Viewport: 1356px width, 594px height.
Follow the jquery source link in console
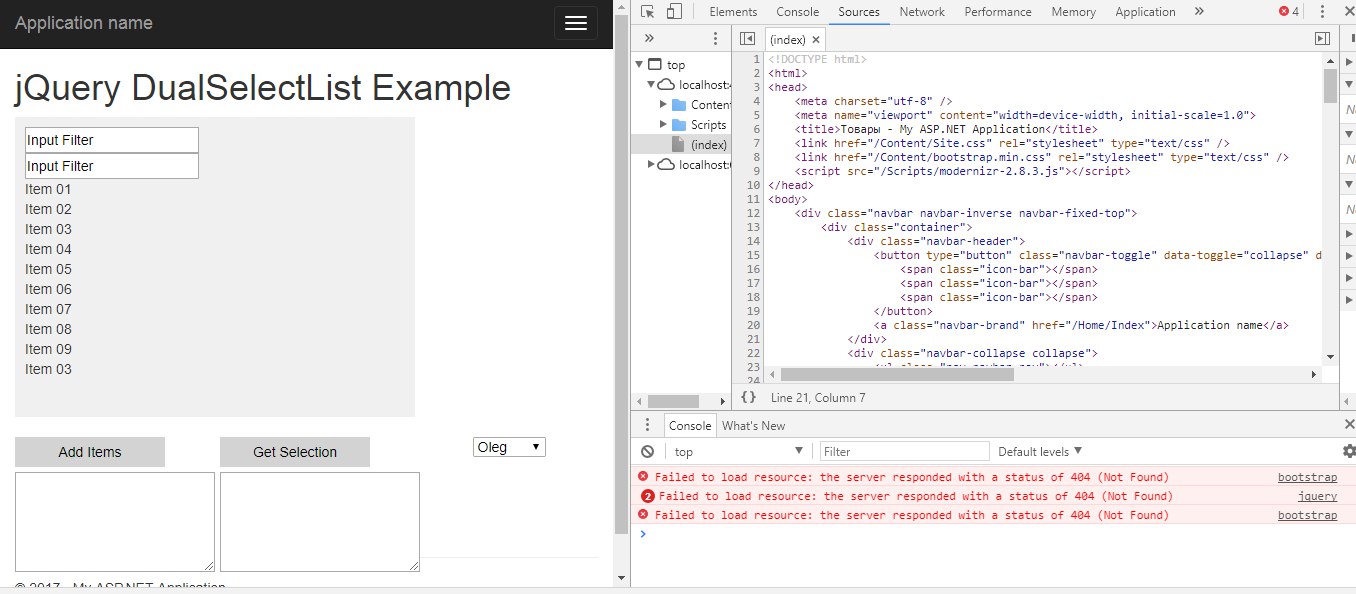pos(1317,496)
